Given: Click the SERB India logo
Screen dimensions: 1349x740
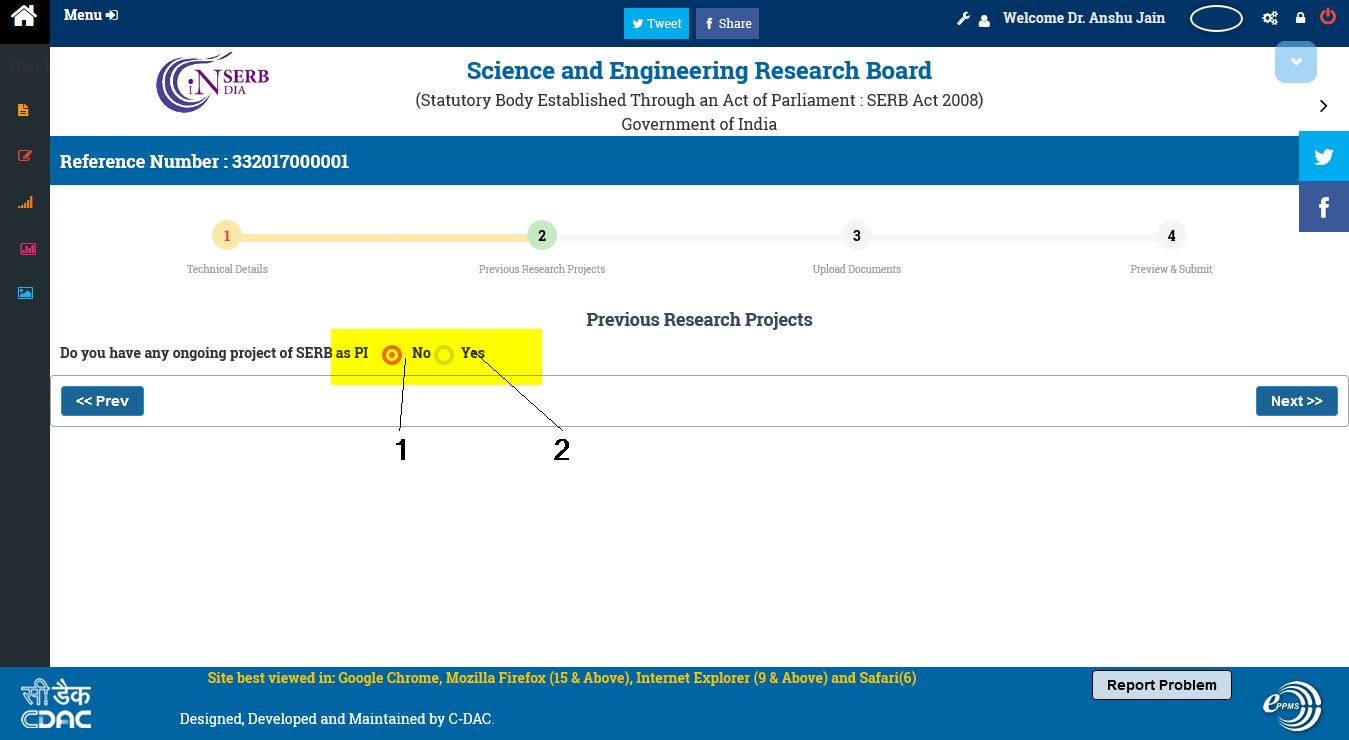Looking at the screenshot, I should click(x=212, y=83).
